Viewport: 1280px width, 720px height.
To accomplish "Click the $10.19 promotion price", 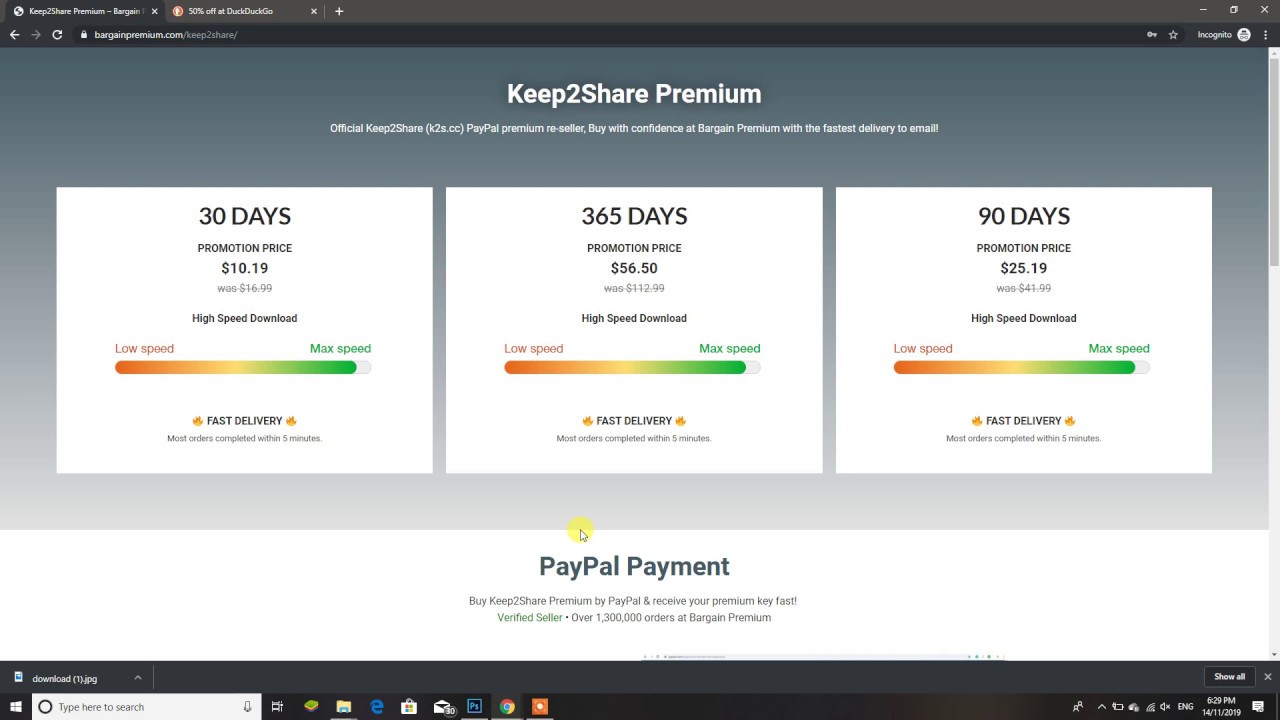I will pyautogui.click(x=245, y=268).
